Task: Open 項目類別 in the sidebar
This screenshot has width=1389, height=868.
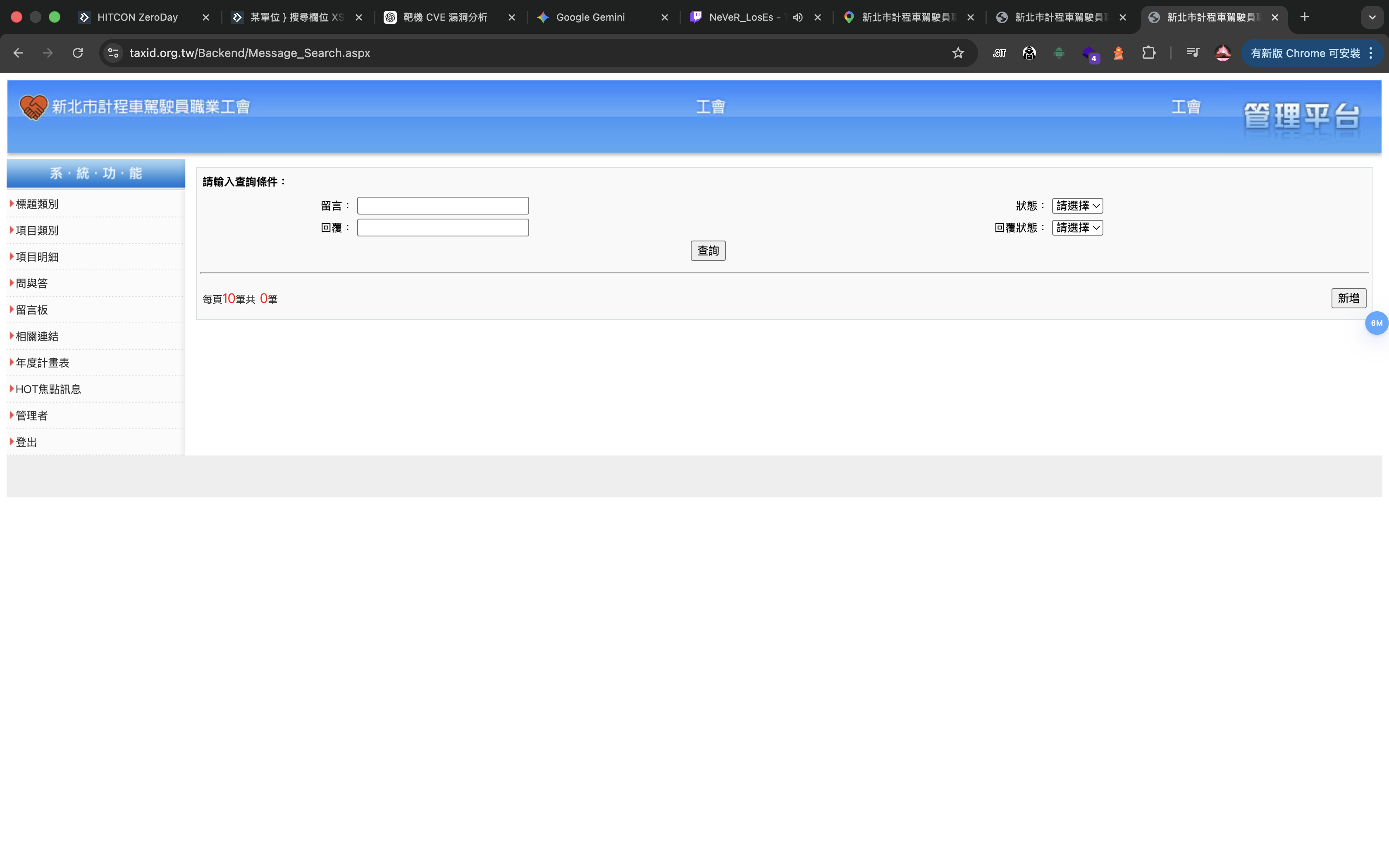Action: pos(37,231)
